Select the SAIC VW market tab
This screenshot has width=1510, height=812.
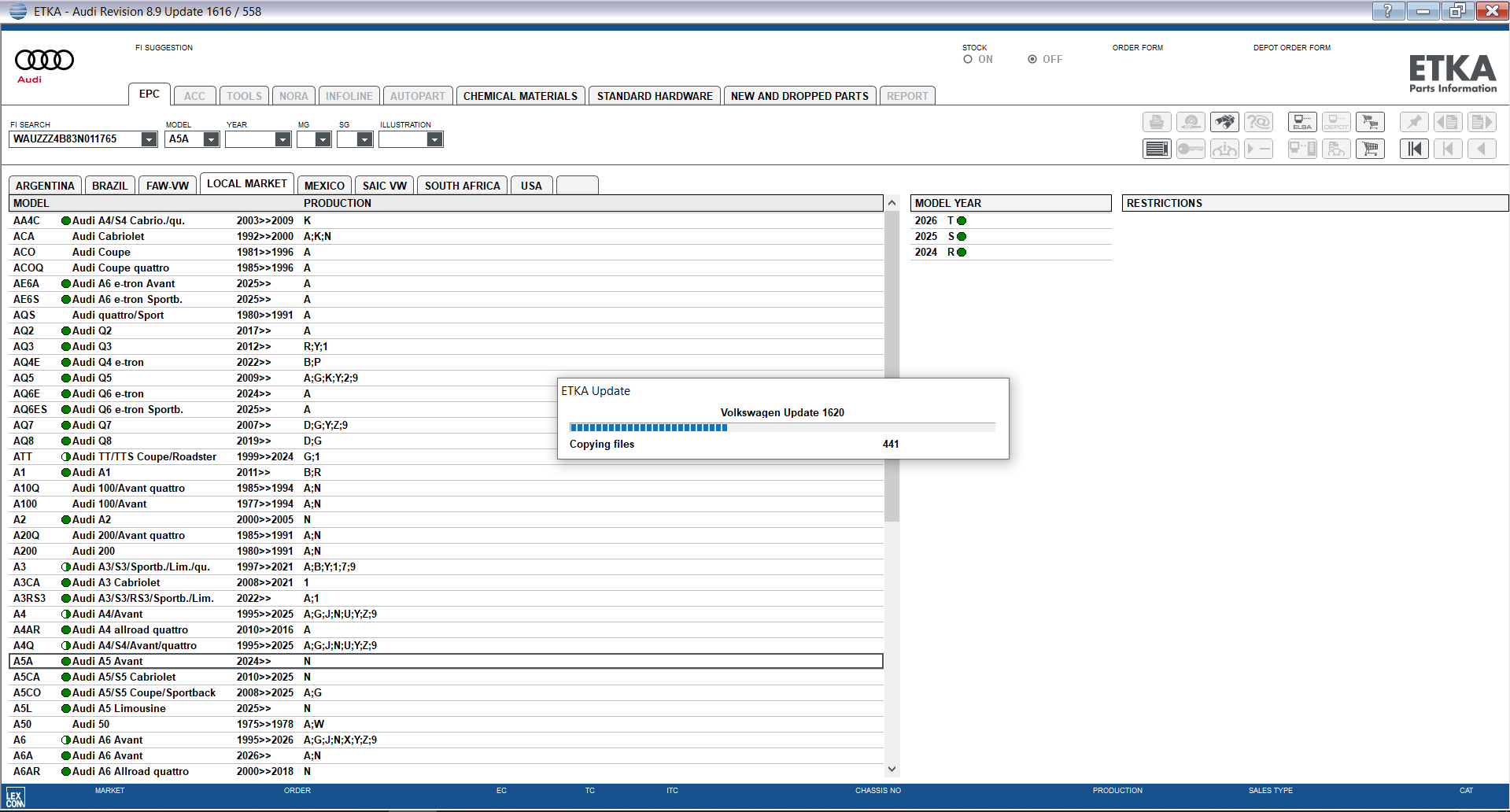point(384,186)
